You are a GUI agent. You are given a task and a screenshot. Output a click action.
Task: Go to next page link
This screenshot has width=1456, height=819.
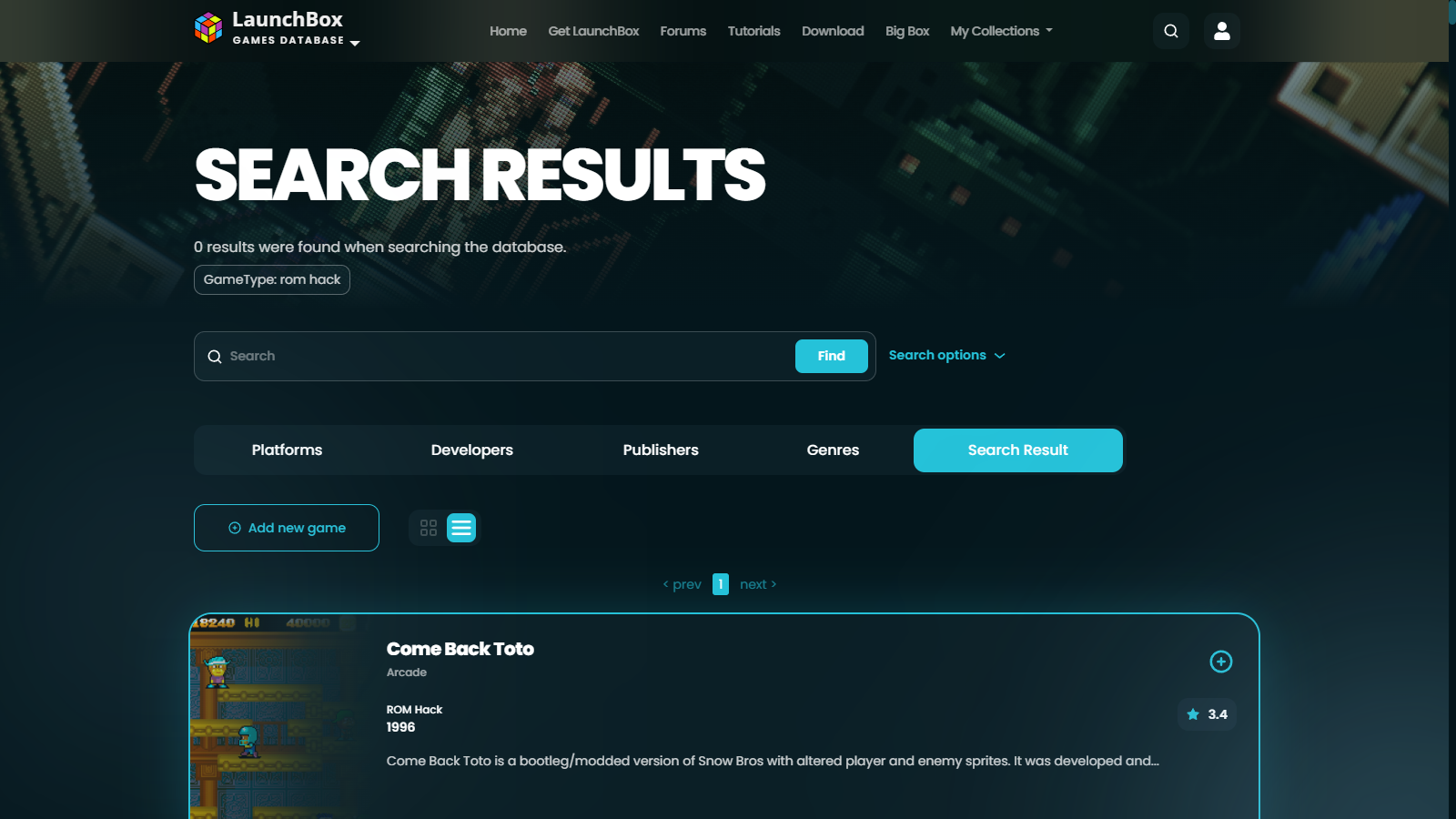(x=758, y=584)
